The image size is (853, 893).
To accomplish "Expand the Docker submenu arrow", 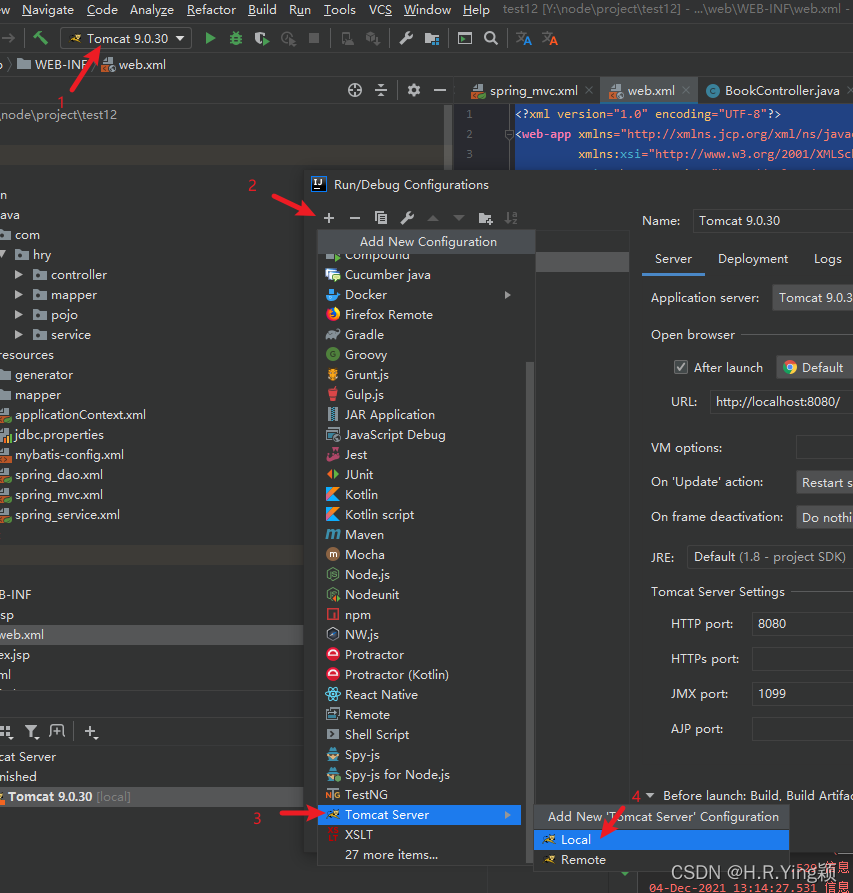I will coord(507,294).
